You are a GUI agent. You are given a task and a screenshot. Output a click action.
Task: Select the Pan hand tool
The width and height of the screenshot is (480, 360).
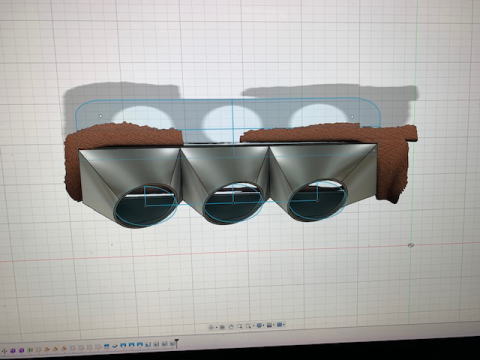click(x=231, y=326)
